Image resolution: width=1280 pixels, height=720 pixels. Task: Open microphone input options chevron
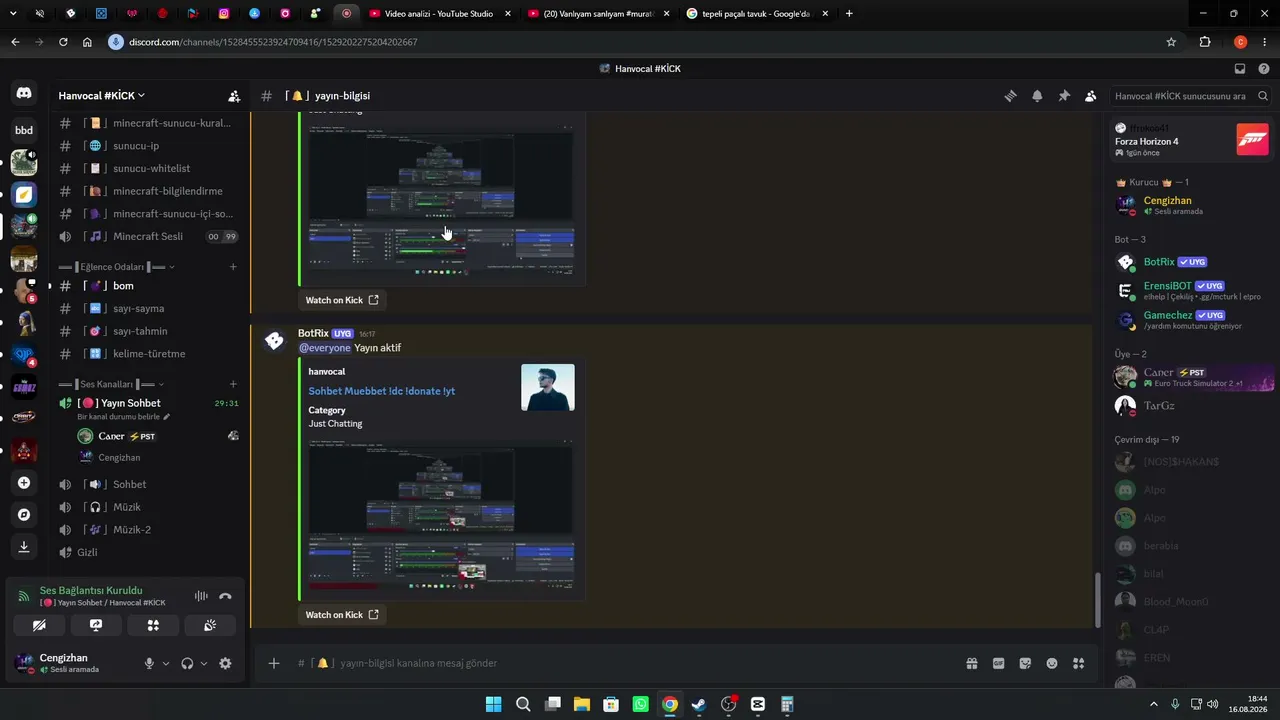click(x=166, y=663)
